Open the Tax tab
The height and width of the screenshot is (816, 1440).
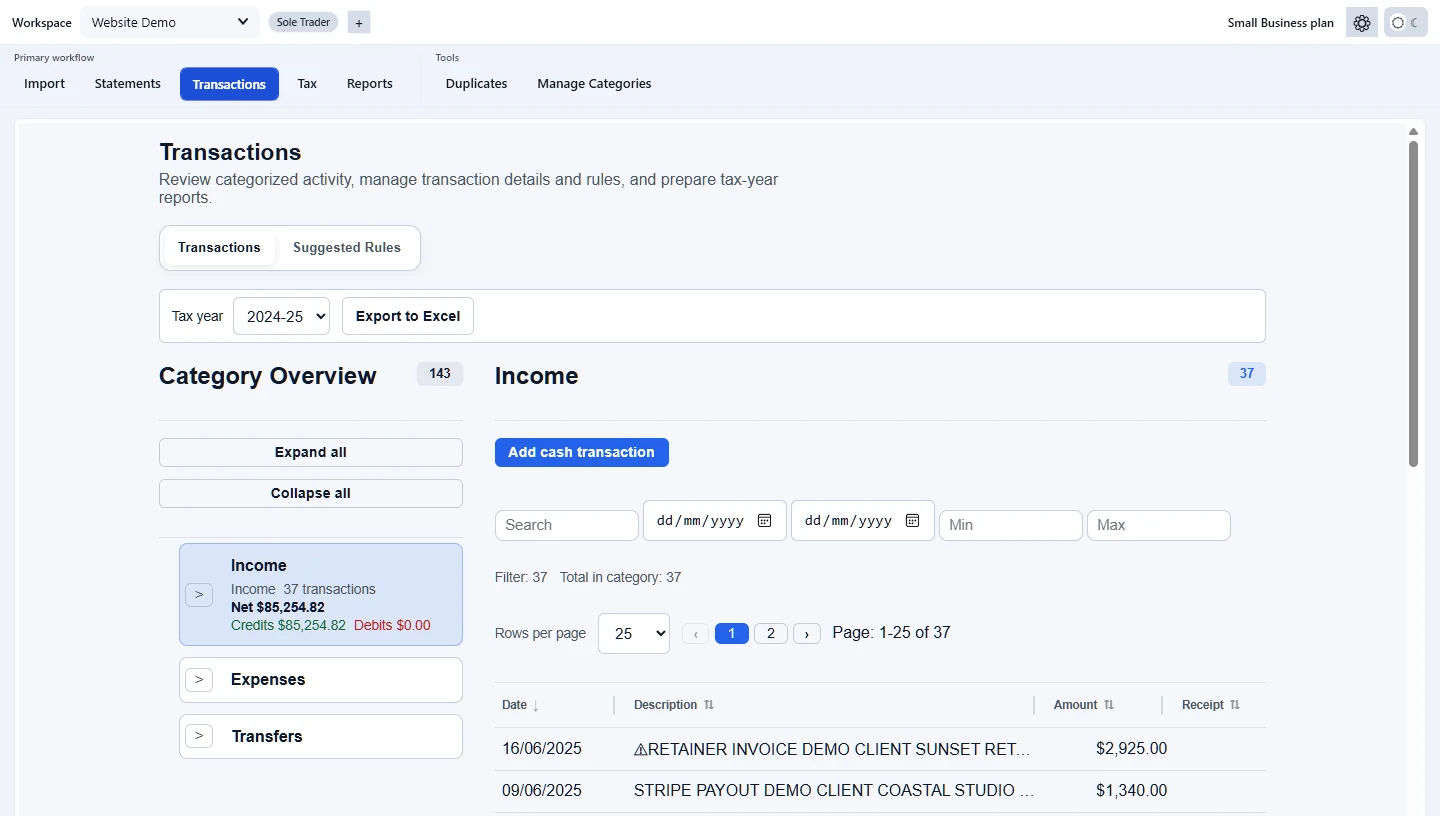point(307,84)
